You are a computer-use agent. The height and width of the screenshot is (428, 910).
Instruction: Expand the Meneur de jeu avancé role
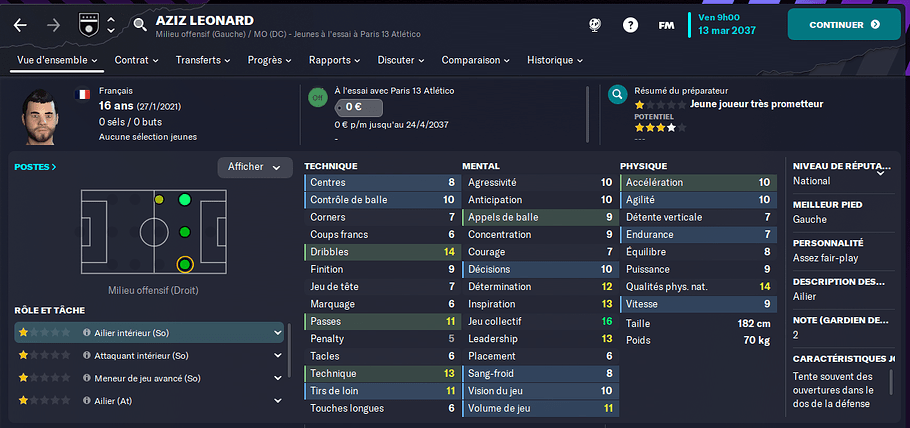tap(278, 378)
